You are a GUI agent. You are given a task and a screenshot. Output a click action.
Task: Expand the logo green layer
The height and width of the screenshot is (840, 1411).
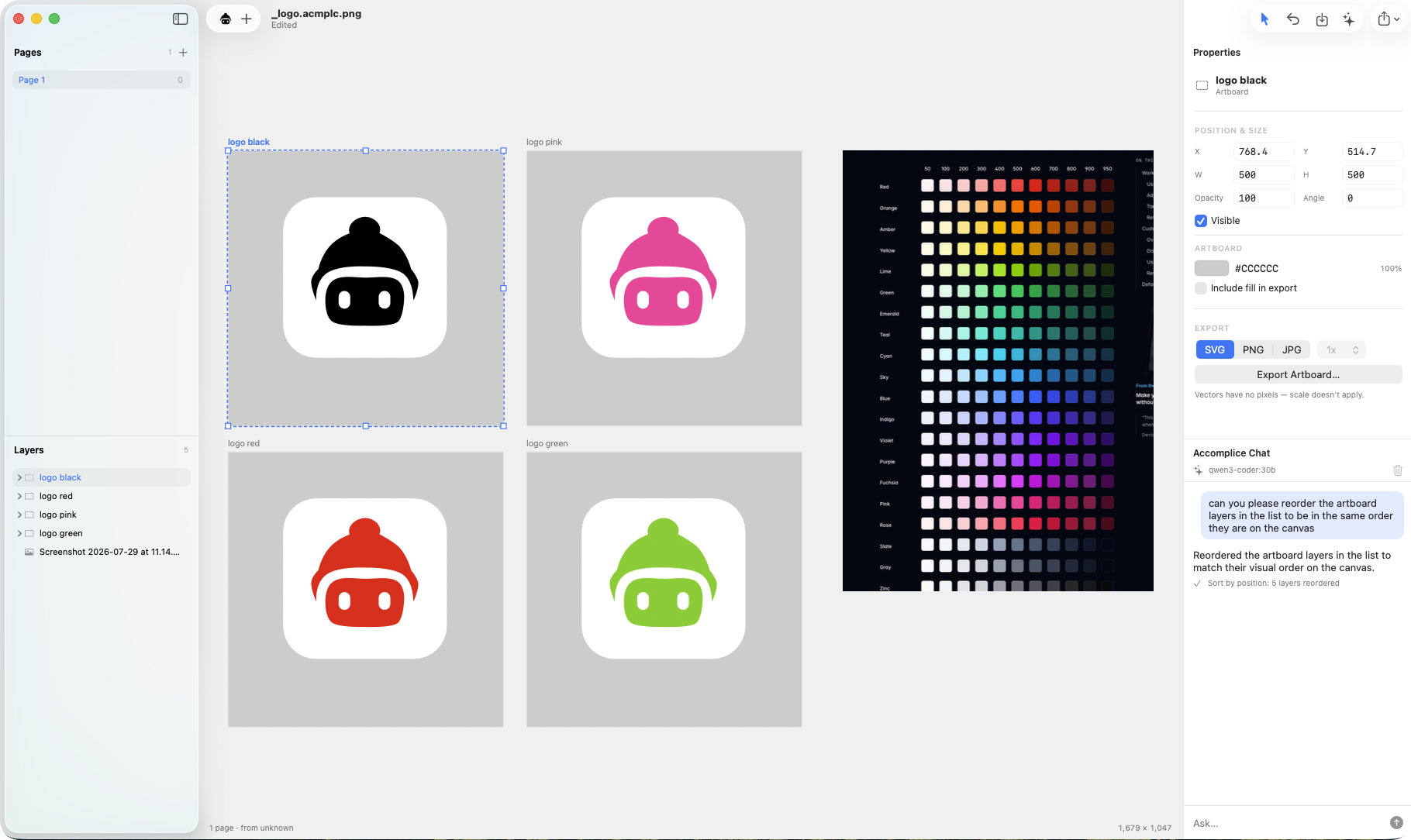[19, 533]
